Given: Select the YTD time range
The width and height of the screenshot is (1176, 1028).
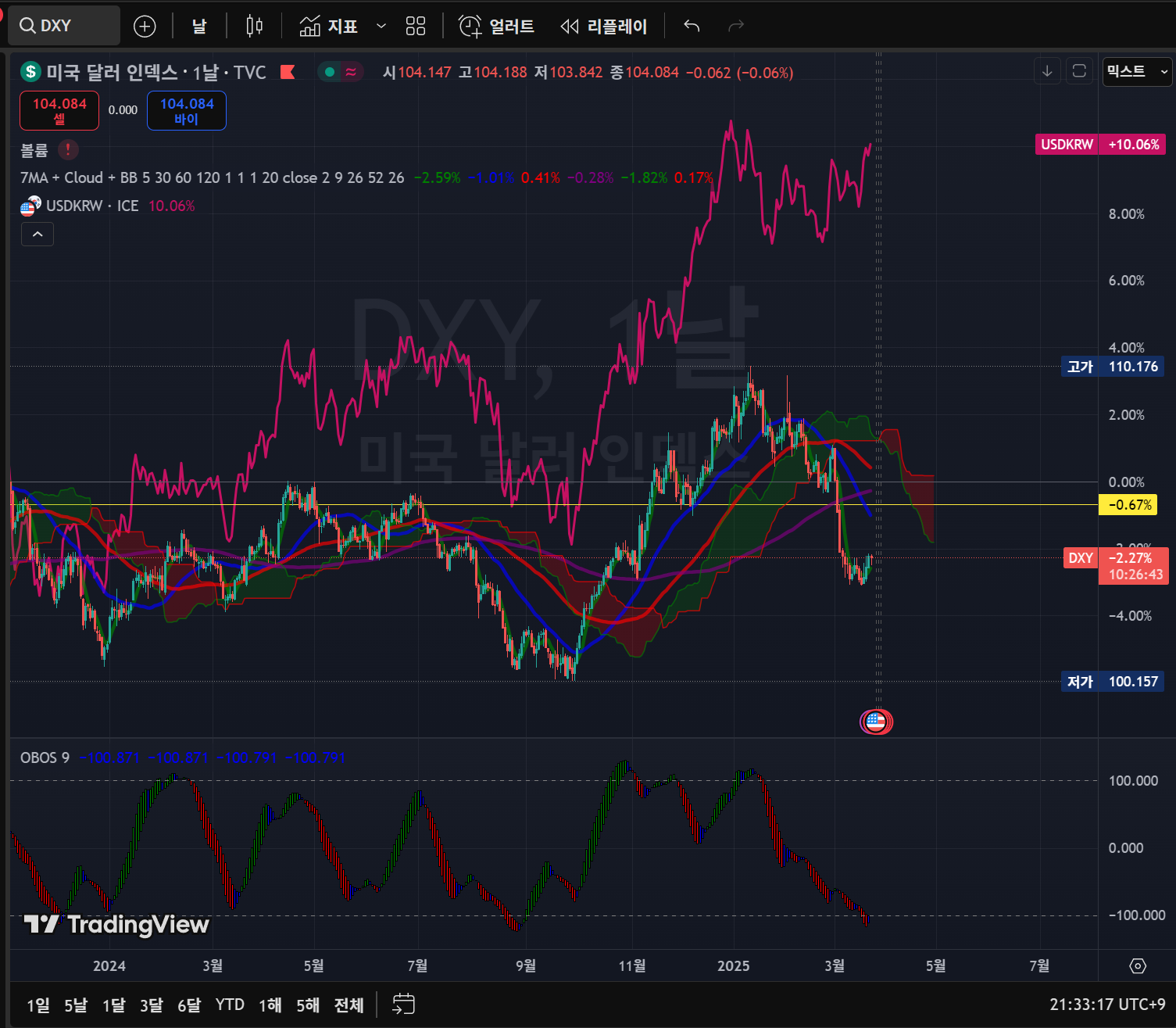Looking at the screenshot, I should tap(230, 1005).
